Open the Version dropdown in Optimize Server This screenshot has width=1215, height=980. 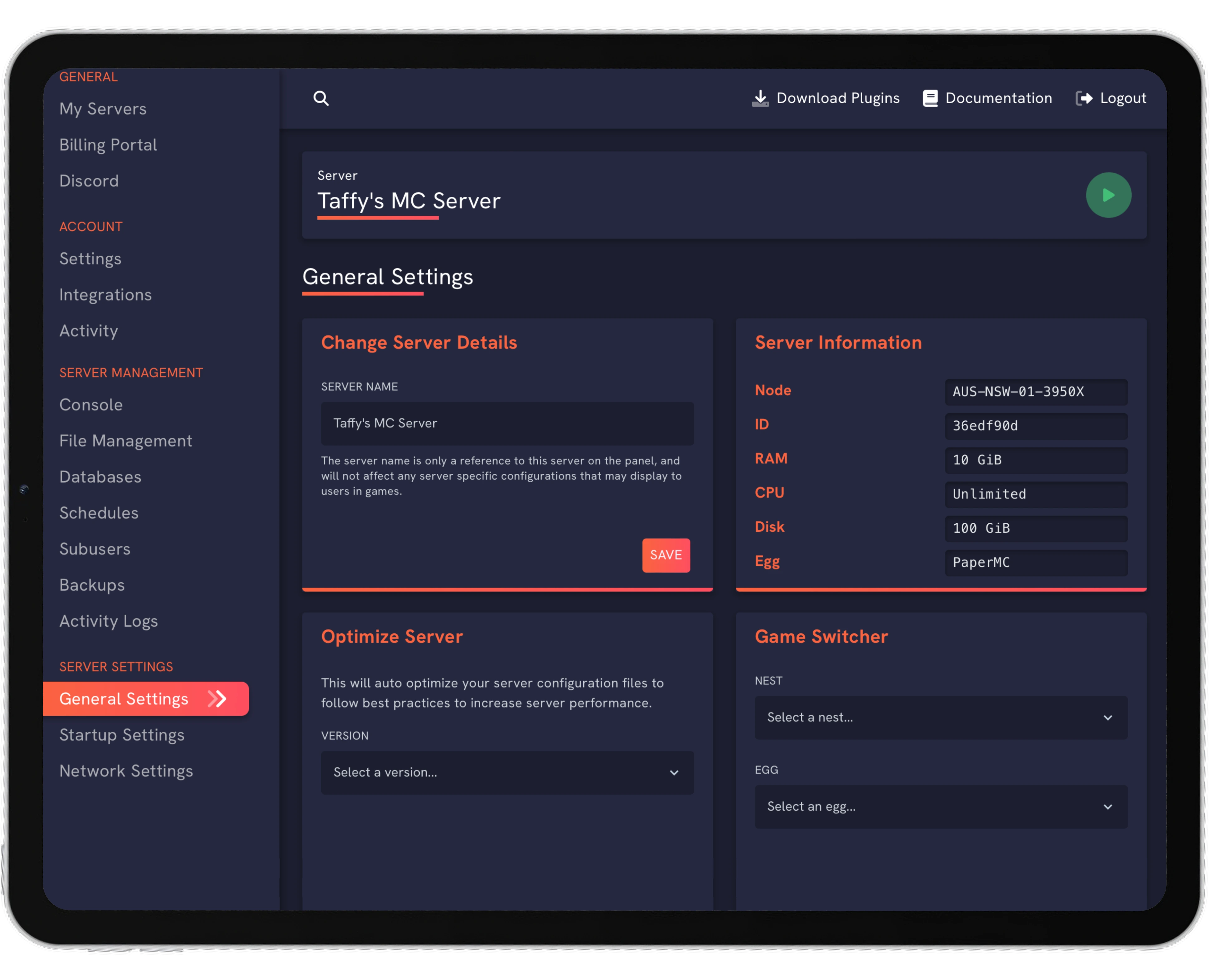coord(507,772)
